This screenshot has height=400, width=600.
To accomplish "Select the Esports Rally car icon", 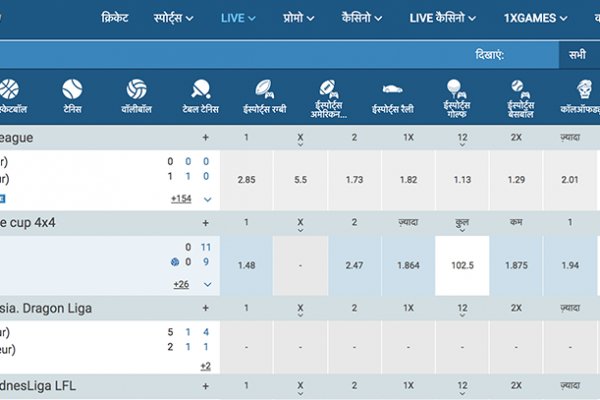I will (x=392, y=88).
